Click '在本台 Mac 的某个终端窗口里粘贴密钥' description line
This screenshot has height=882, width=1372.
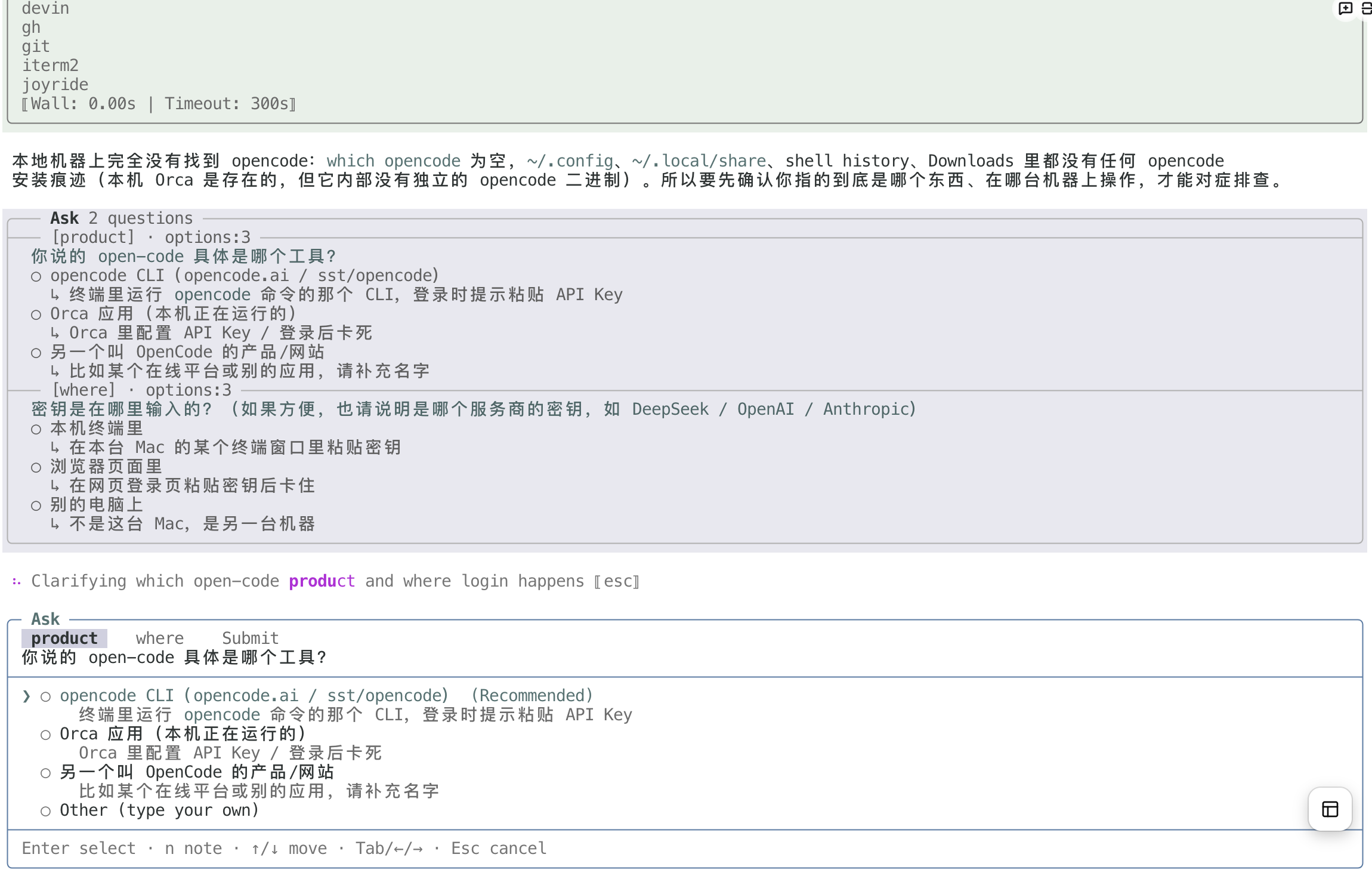point(235,447)
